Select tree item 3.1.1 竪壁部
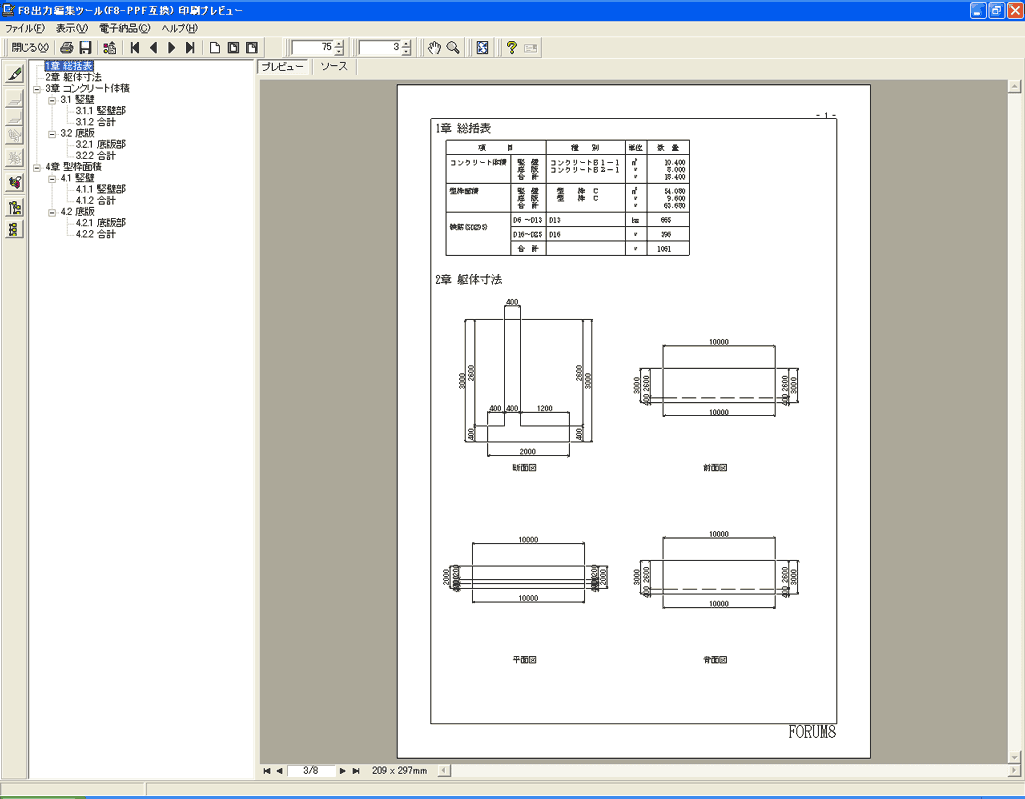The width and height of the screenshot is (1025, 799). (x=101, y=110)
